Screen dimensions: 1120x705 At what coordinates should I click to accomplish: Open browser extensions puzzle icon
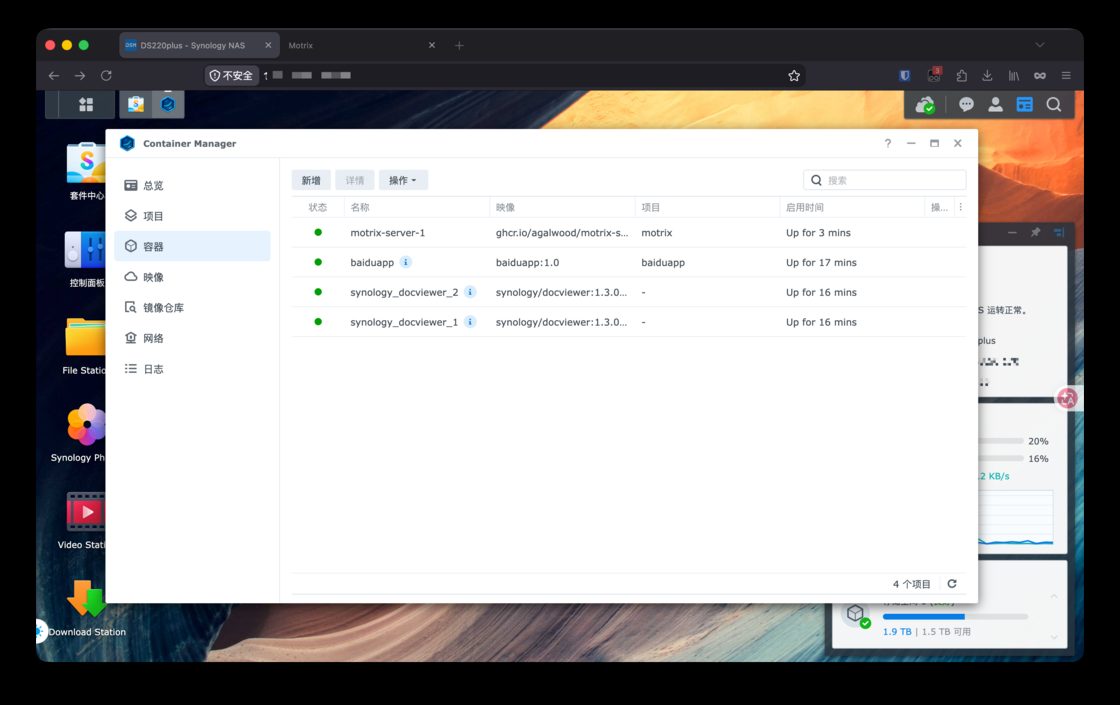pyautogui.click(x=961, y=75)
